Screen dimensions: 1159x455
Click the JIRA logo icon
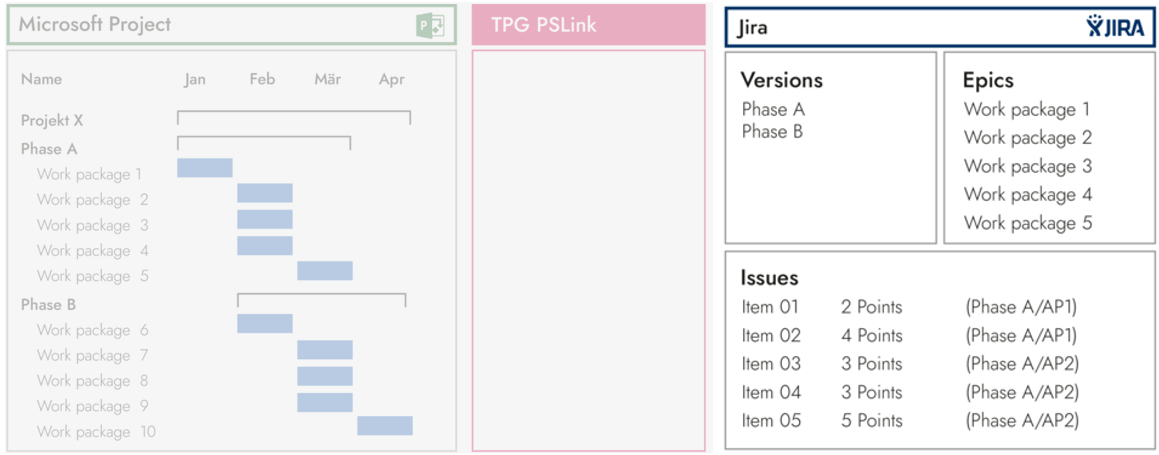(1115, 27)
